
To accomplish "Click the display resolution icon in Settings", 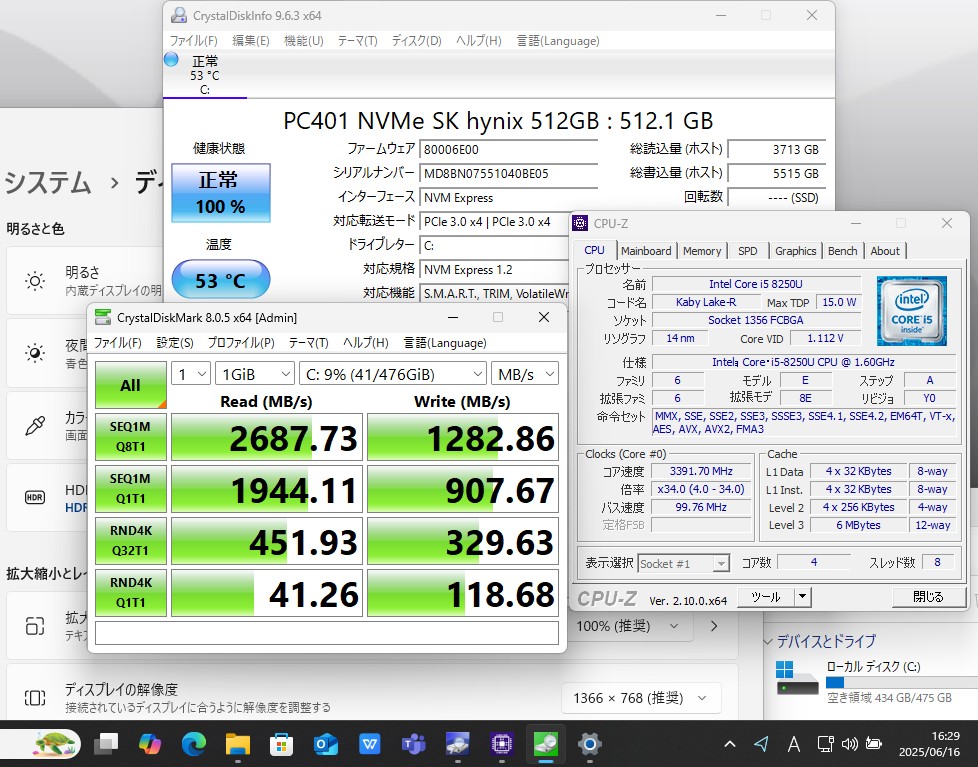I will click(x=35, y=698).
